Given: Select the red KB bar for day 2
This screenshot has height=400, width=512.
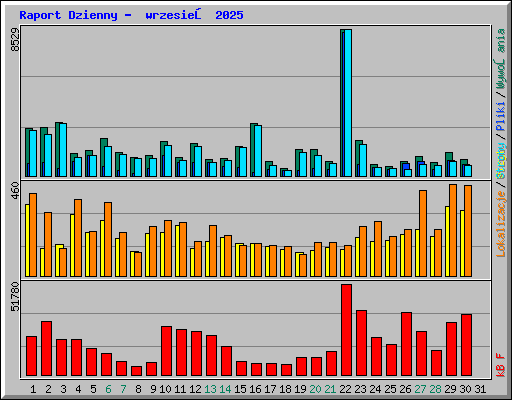Looking at the screenshot, I should (46, 349).
